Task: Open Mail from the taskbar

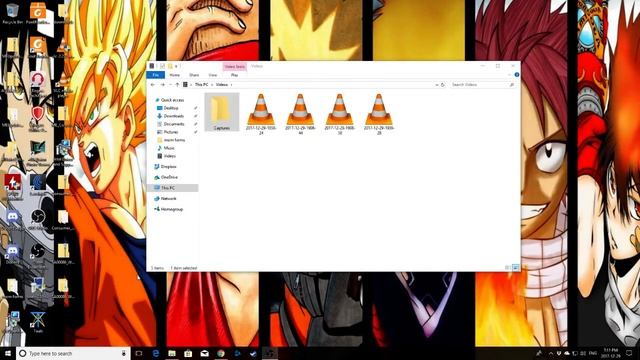Action: tap(204, 353)
